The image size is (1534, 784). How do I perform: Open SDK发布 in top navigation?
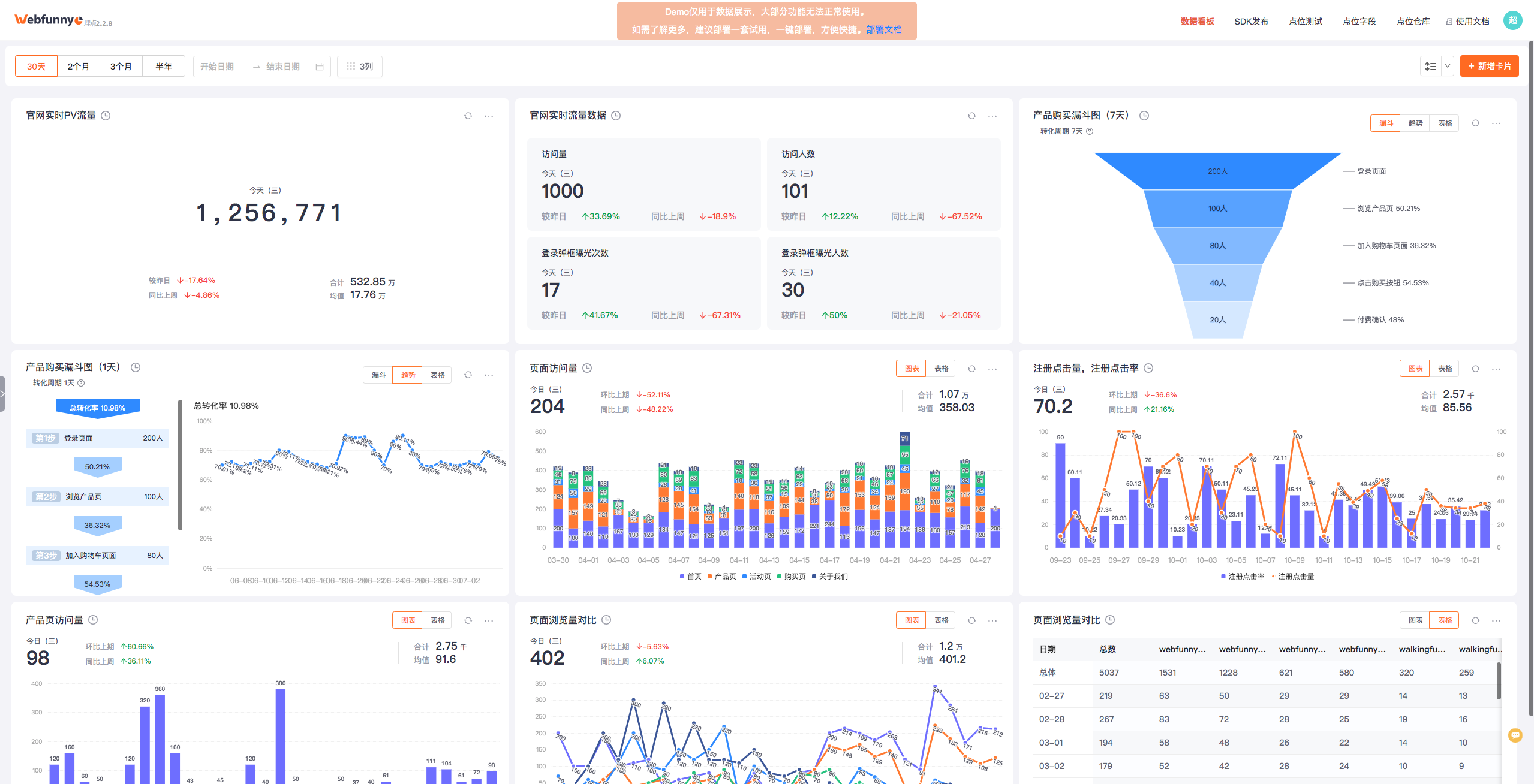[x=1251, y=22]
